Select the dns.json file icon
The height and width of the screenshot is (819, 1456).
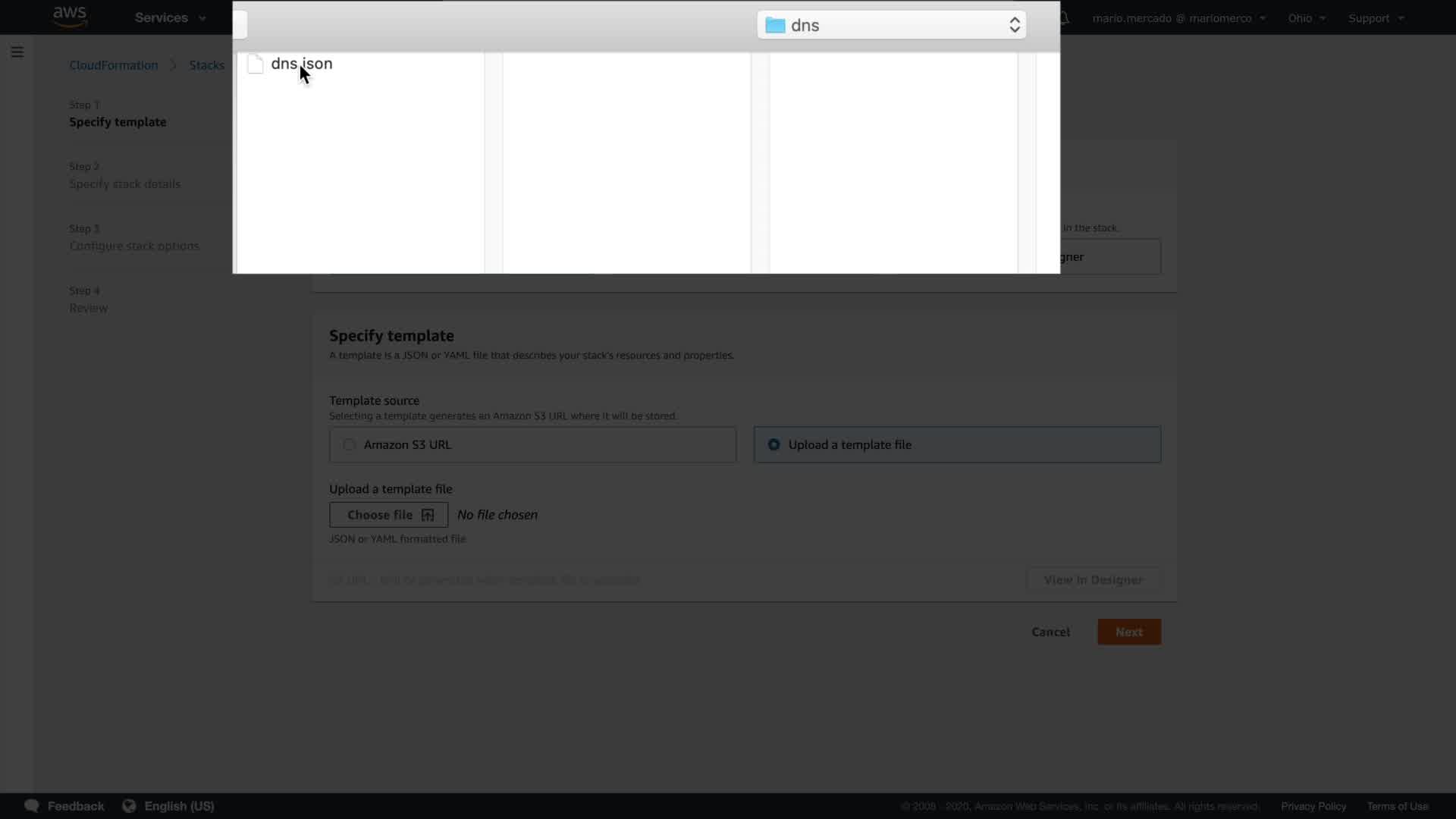[x=256, y=64]
